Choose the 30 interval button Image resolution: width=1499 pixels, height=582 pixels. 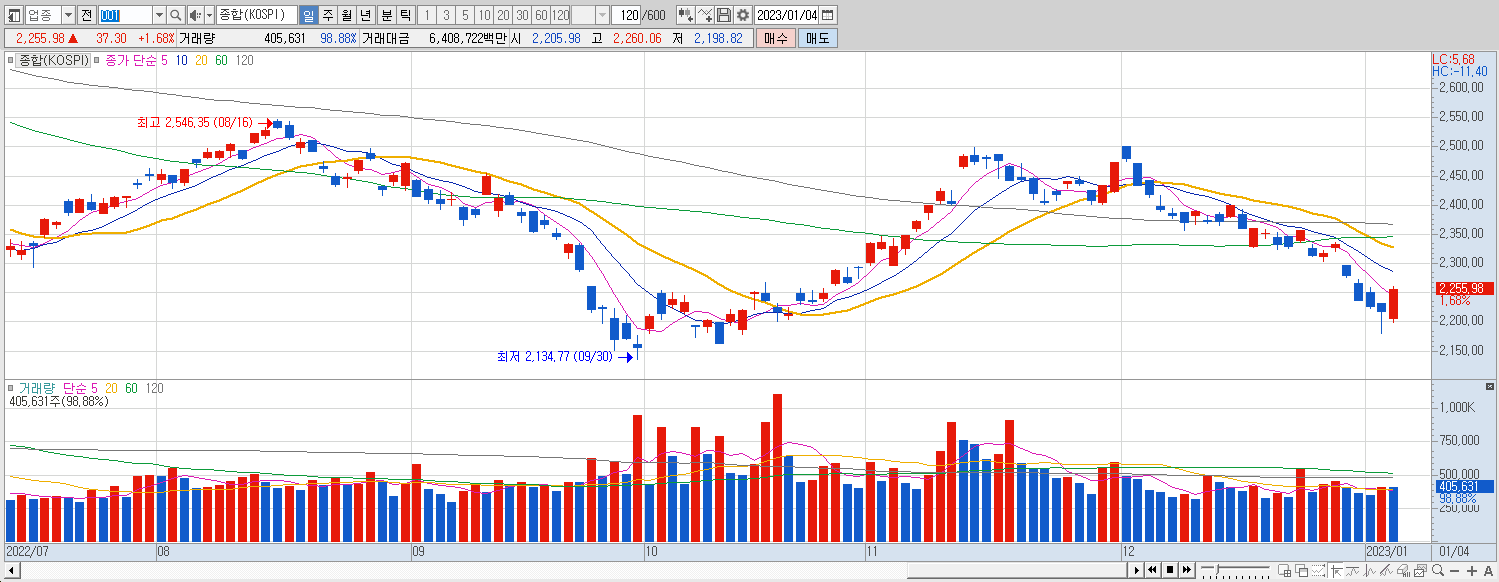tap(522, 15)
